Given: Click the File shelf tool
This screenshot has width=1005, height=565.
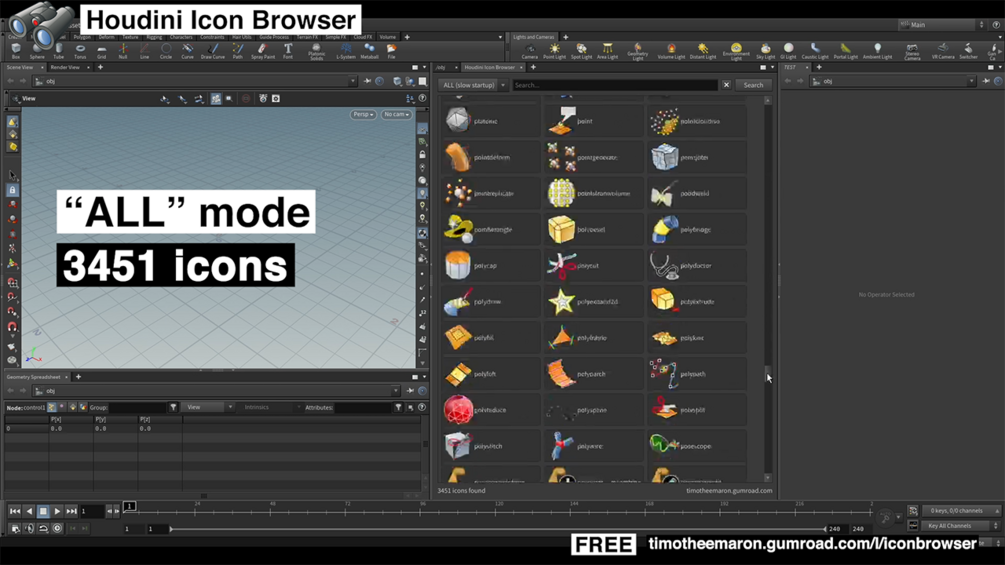Looking at the screenshot, I should click(x=391, y=51).
